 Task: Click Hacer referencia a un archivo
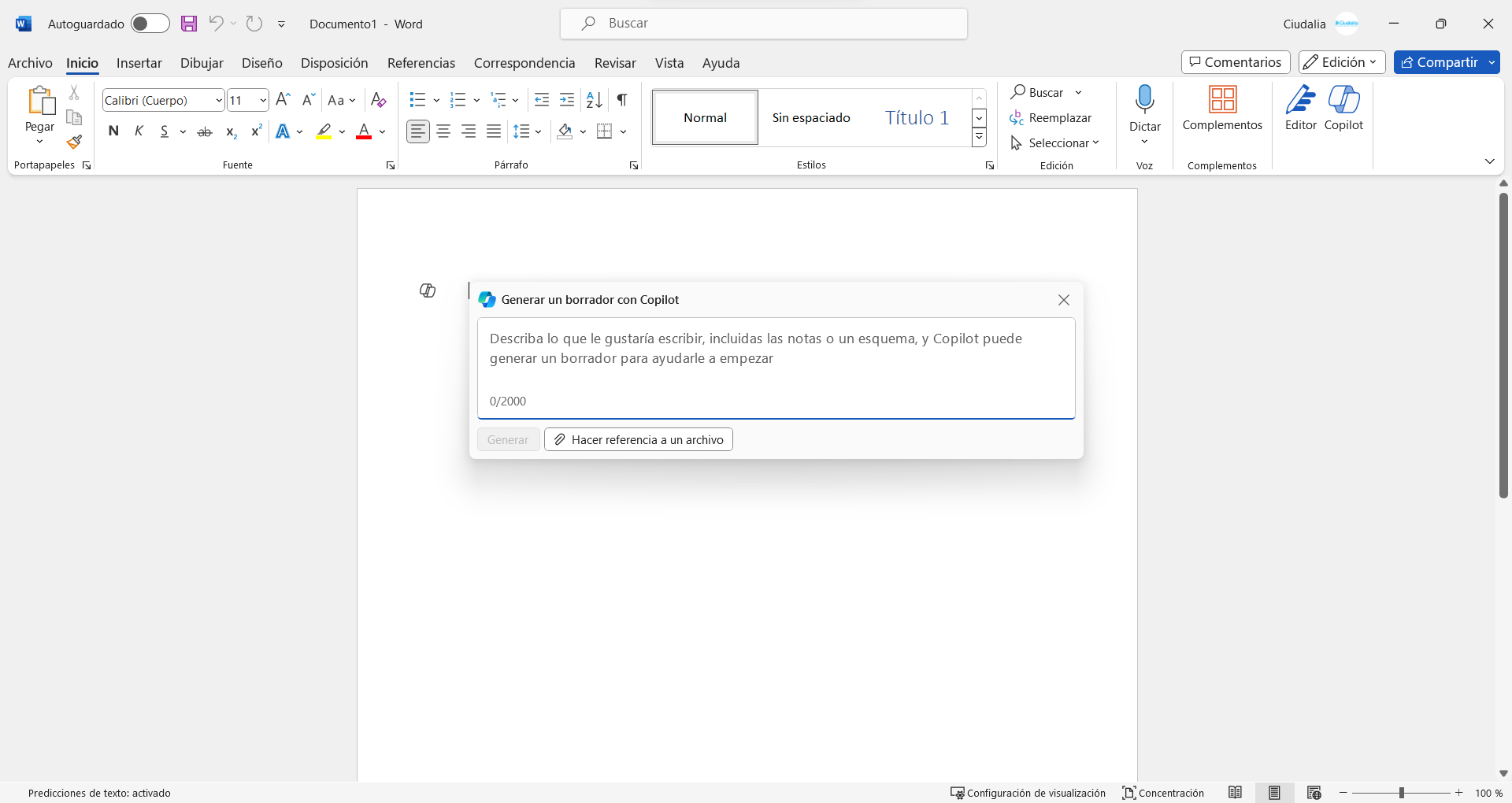coord(638,439)
